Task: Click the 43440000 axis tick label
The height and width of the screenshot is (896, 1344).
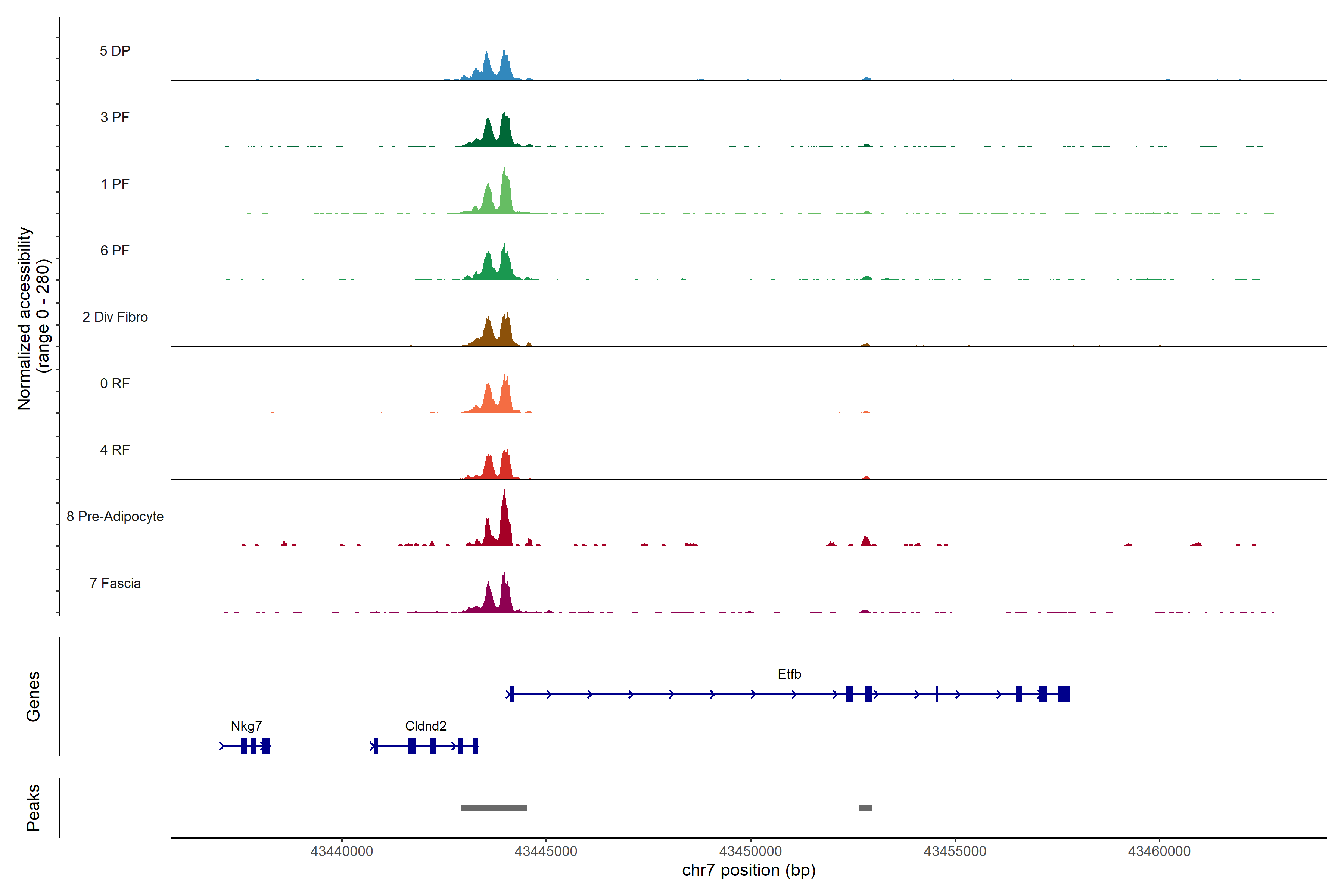Action: click(342, 852)
